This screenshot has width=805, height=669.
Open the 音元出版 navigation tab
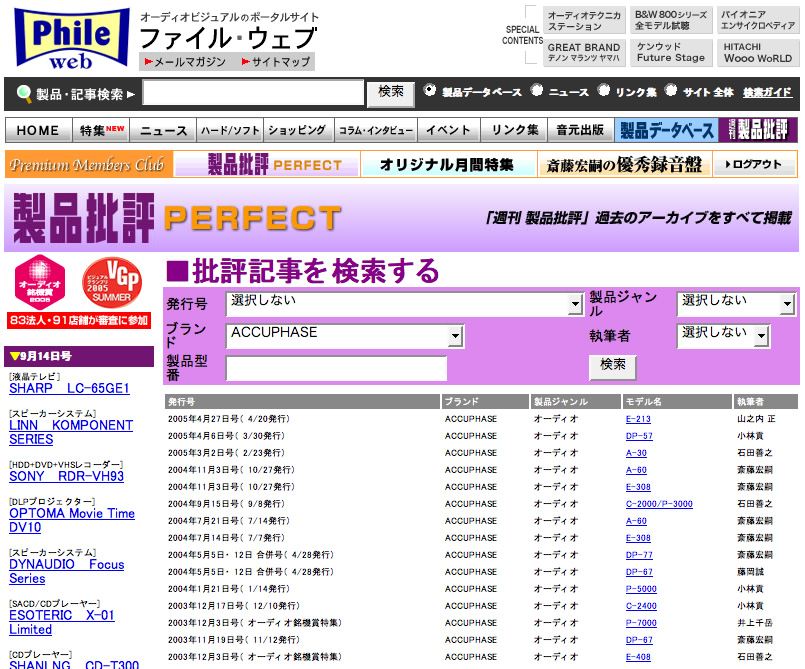pyautogui.click(x=581, y=130)
